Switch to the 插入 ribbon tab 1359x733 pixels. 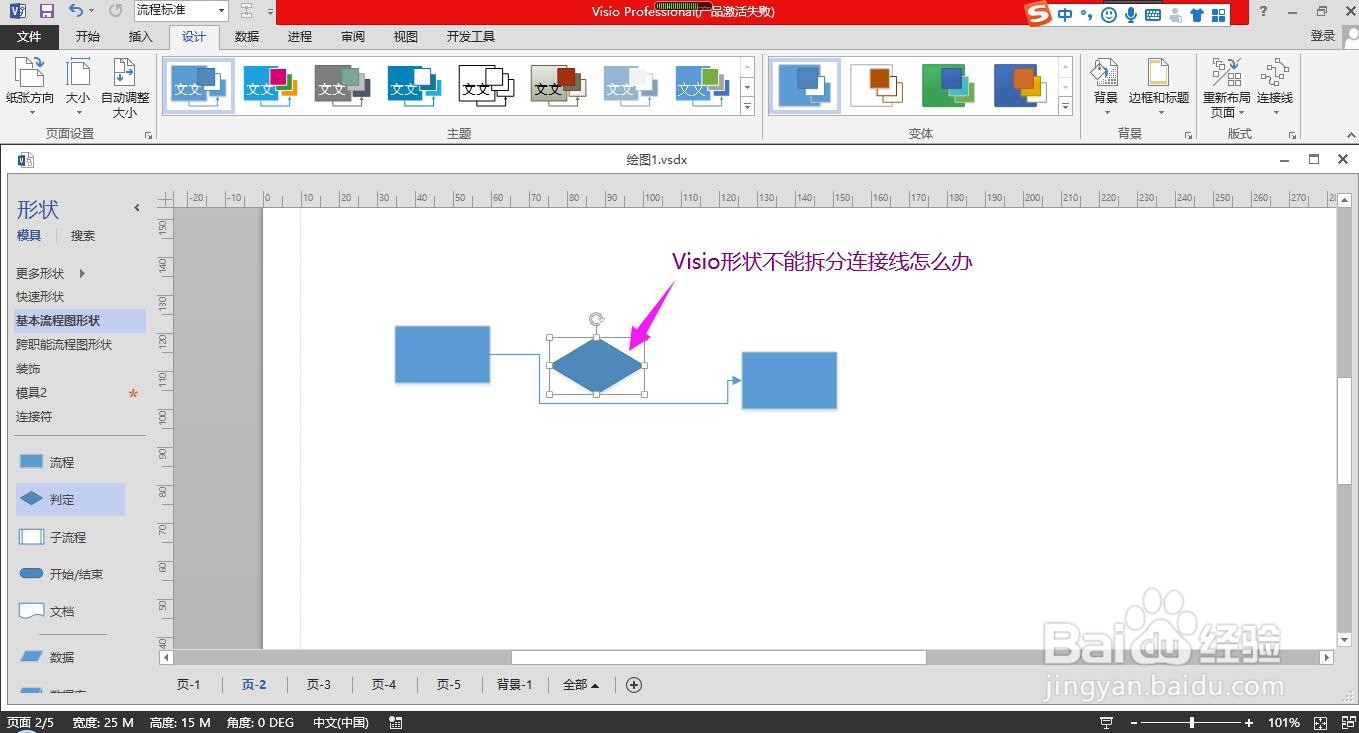click(x=141, y=36)
